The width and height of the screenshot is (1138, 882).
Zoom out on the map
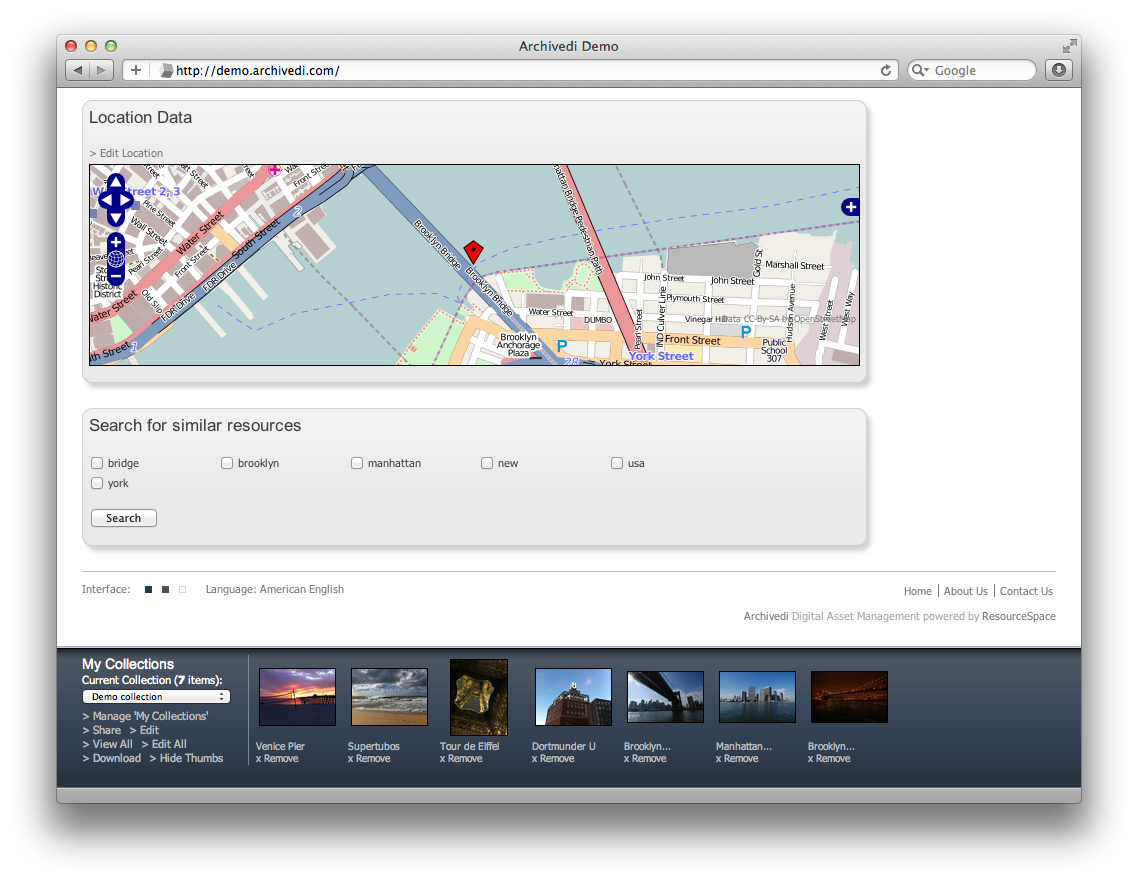[115, 276]
